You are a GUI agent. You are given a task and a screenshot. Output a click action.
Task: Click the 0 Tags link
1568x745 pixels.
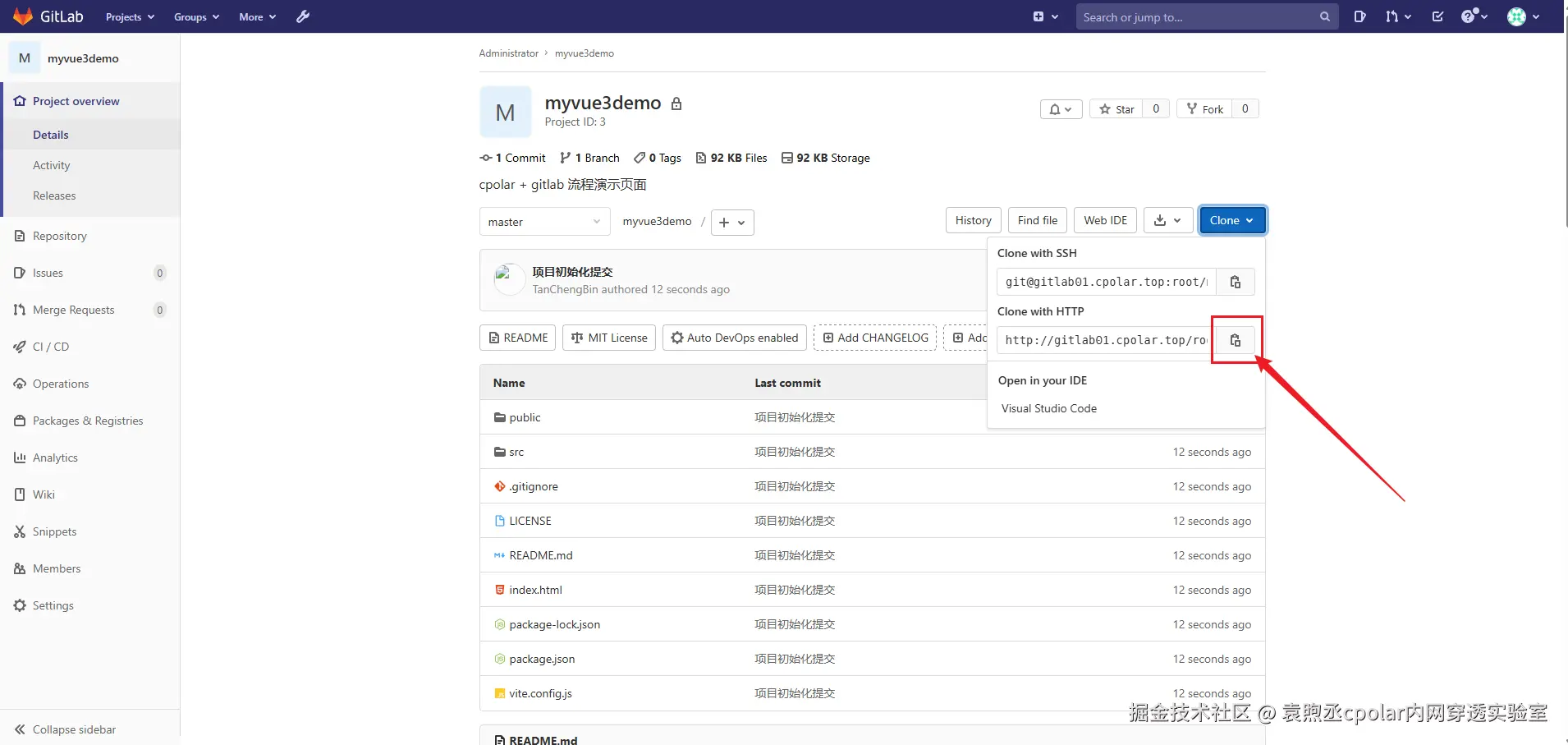[x=658, y=158]
